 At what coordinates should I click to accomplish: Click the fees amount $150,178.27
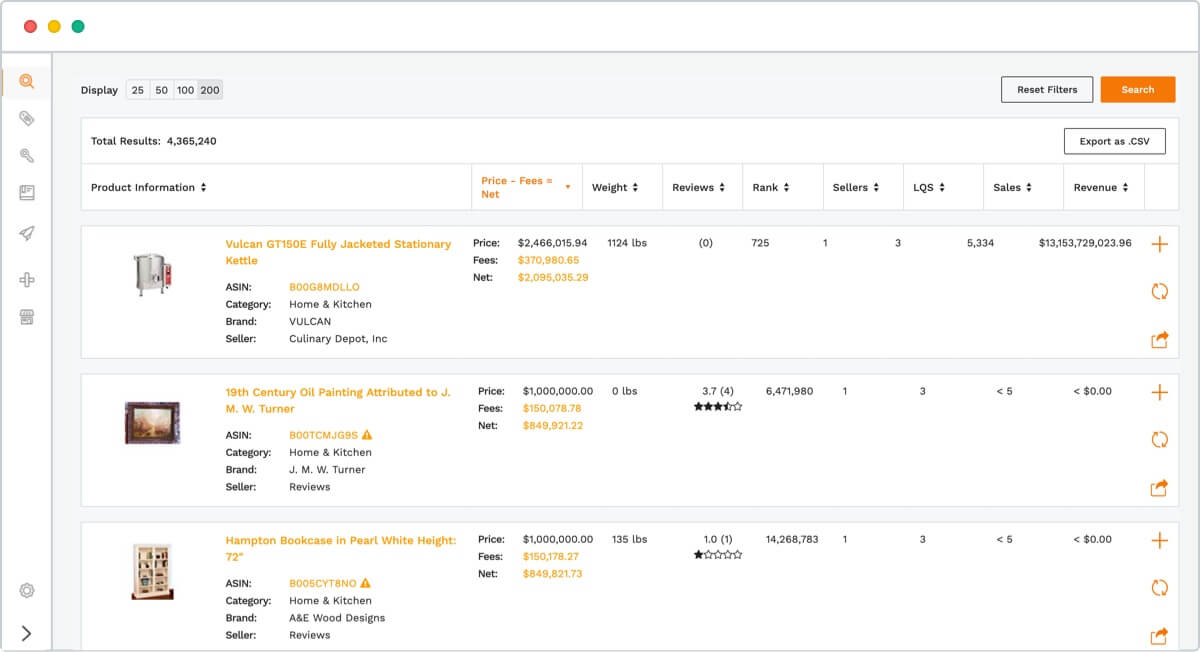551,556
